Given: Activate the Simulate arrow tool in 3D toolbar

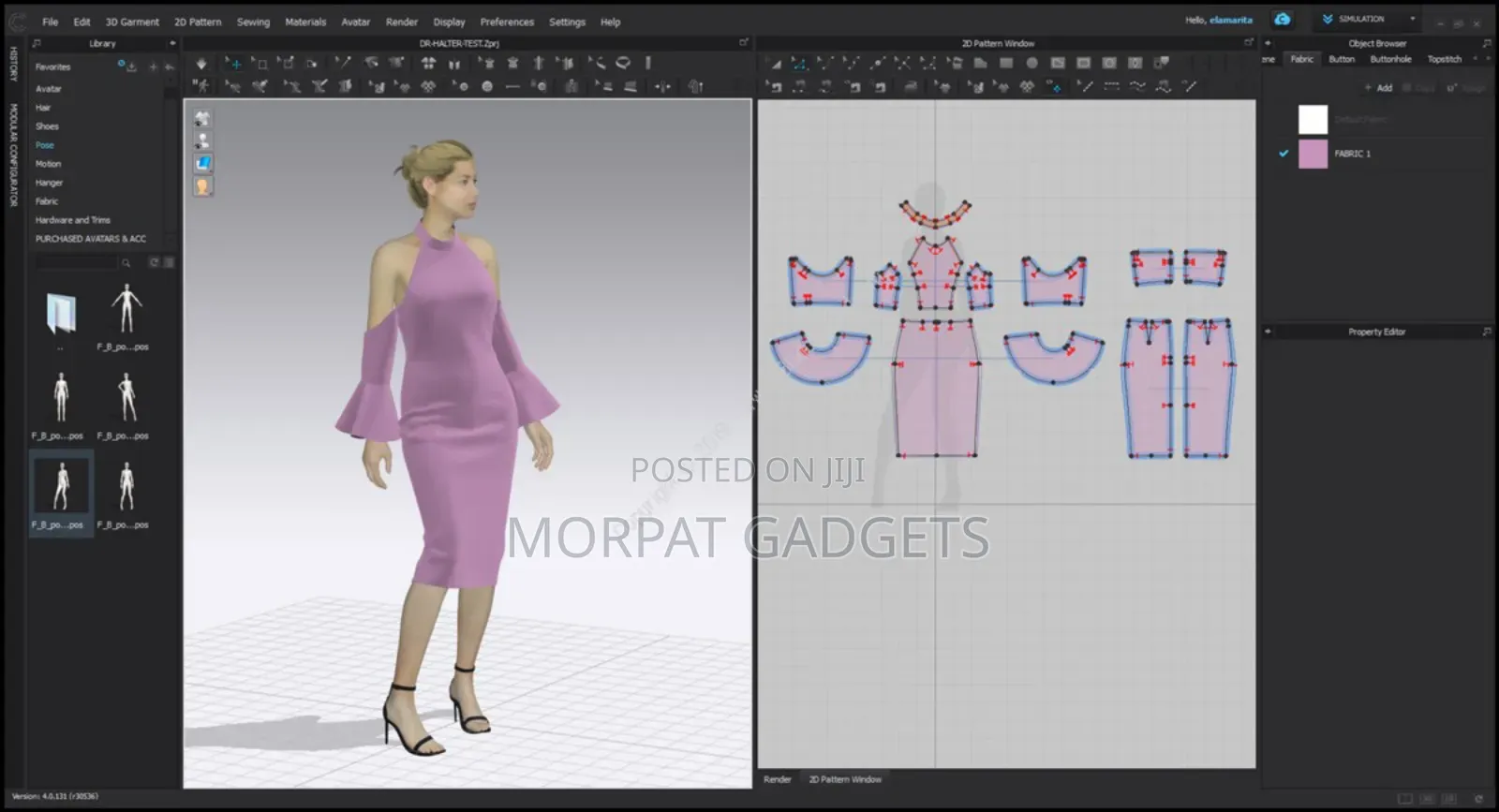Looking at the screenshot, I should (x=200, y=64).
